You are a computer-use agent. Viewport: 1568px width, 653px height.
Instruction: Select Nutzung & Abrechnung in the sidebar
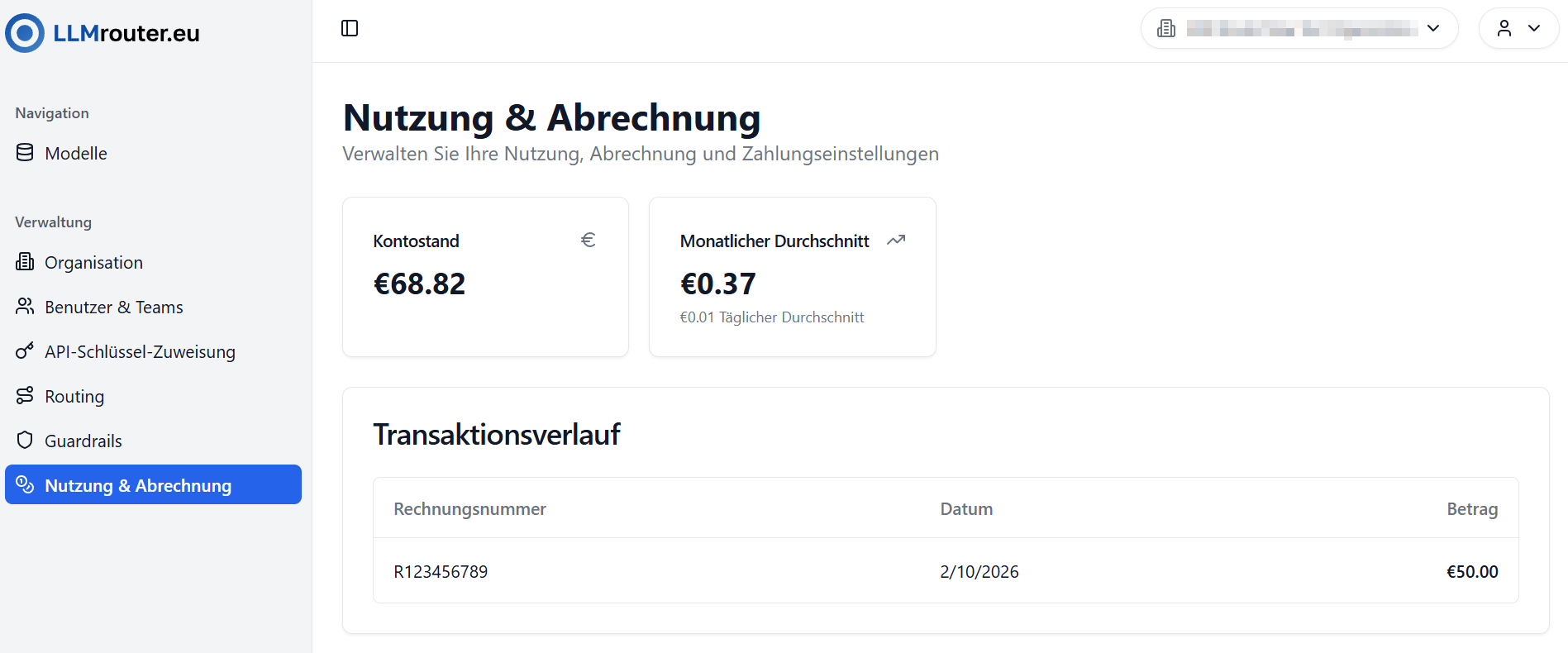[x=138, y=484]
